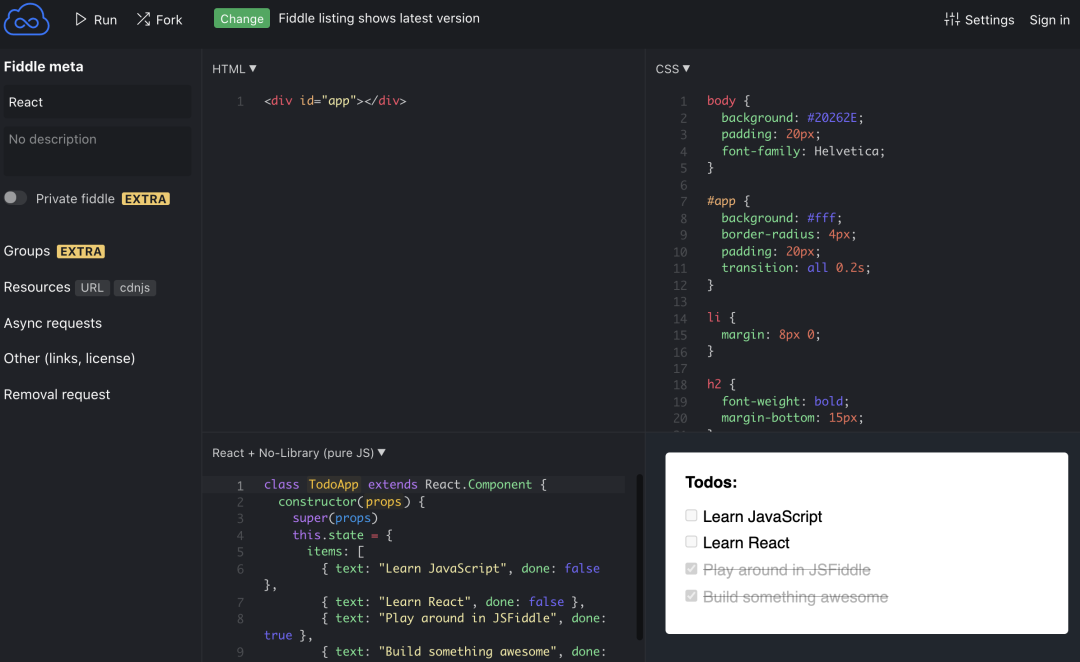Open Other (links, license) section
1080x662 pixels.
click(x=69, y=358)
